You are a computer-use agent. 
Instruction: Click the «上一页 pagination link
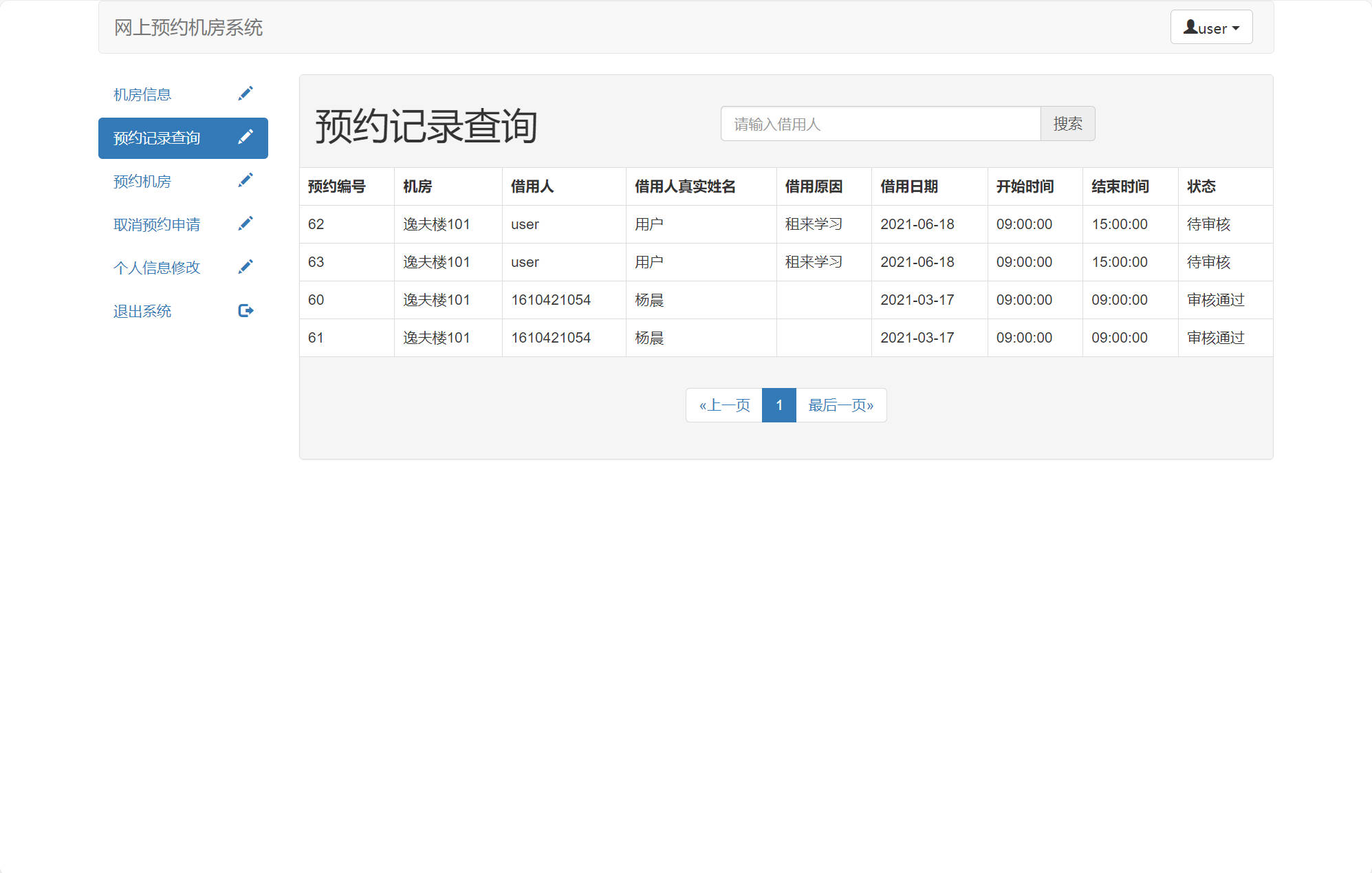(724, 405)
